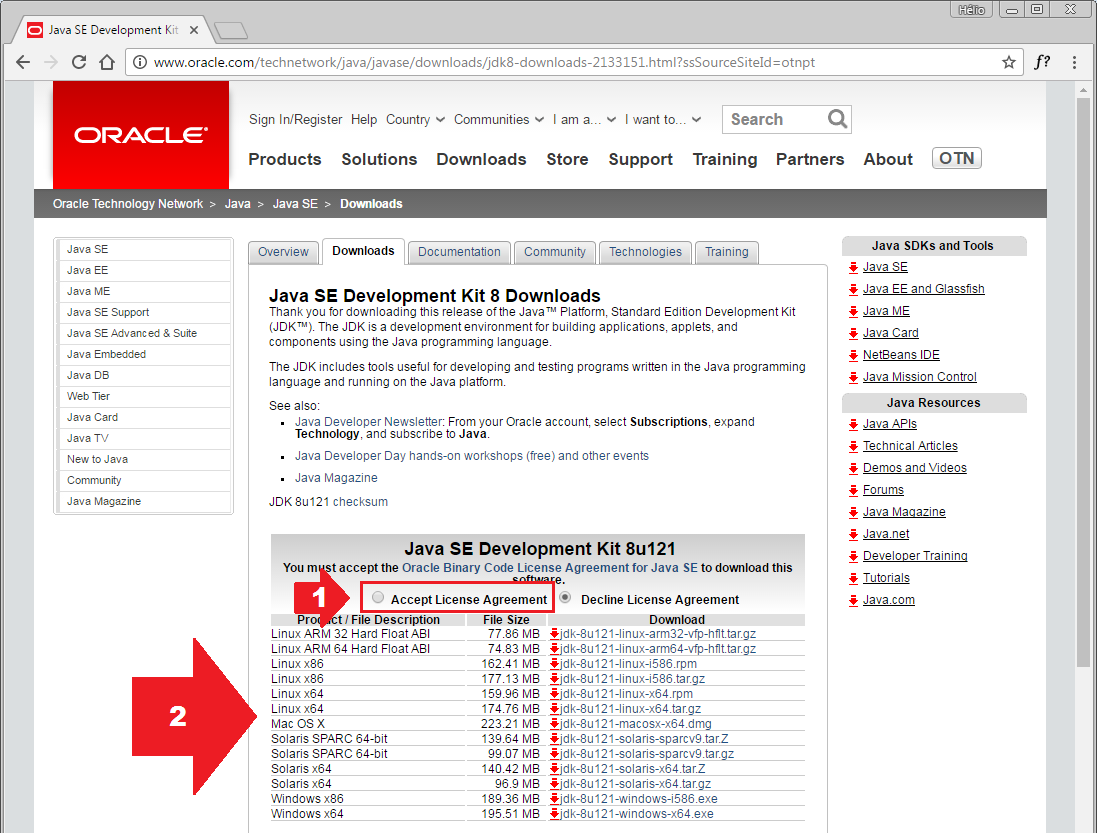Switch to the Technologies tab

coord(645,252)
